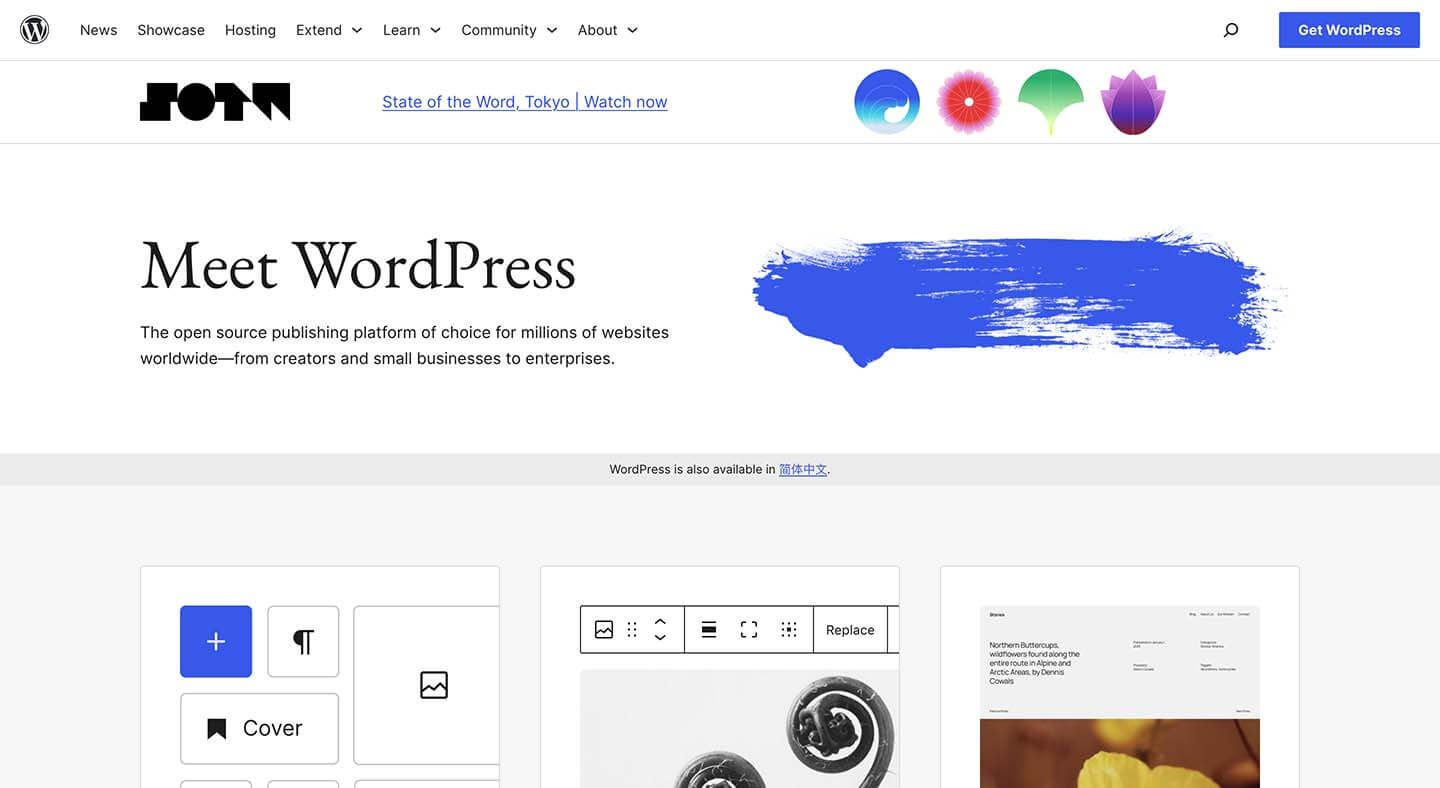The image size is (1440, 788).
Task: Open the Hosting menu item
Action: tap(250, 30)
